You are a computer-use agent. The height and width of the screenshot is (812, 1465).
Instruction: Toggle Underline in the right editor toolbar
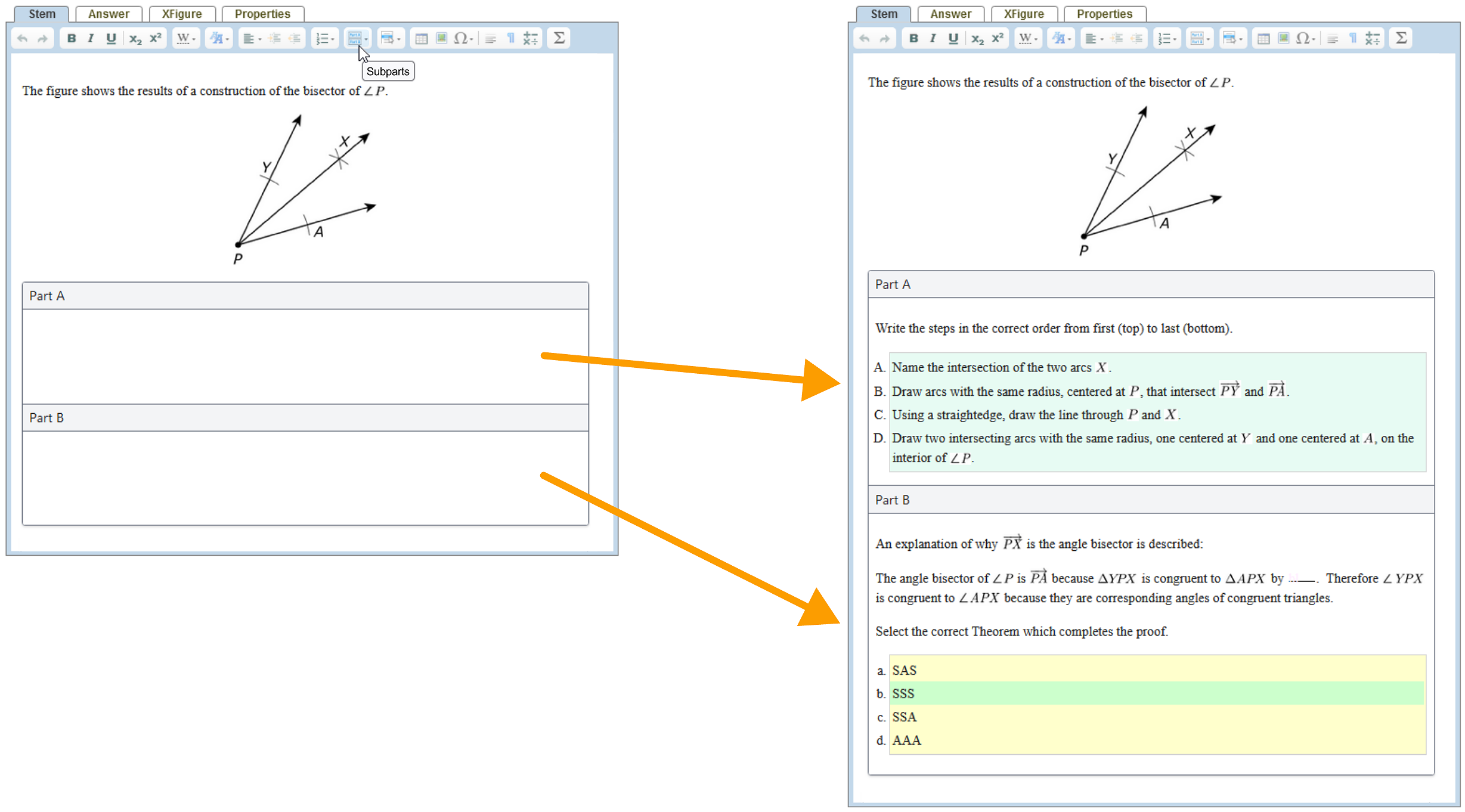tap(953, 39)
